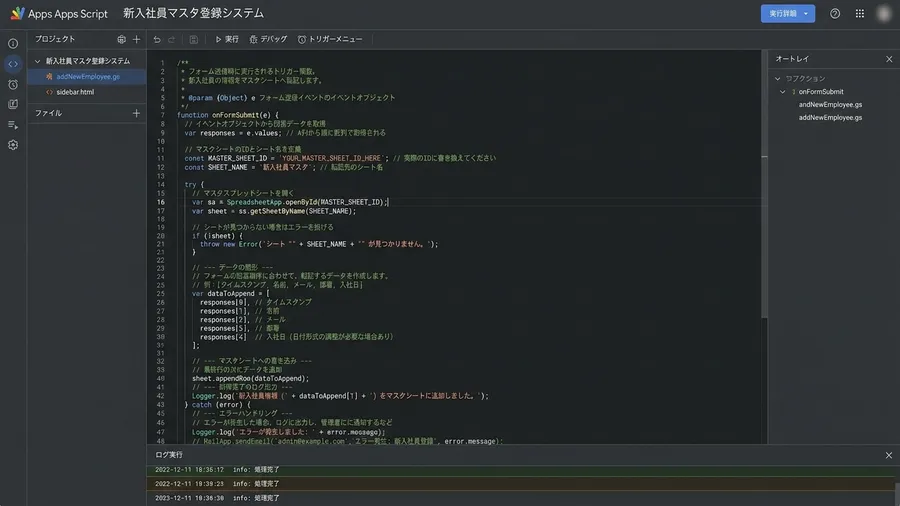The height and width of the screenshot is (506, 900).
Task: Click the project title 新入社員マスタ登録システム
Action: (193, 13)
